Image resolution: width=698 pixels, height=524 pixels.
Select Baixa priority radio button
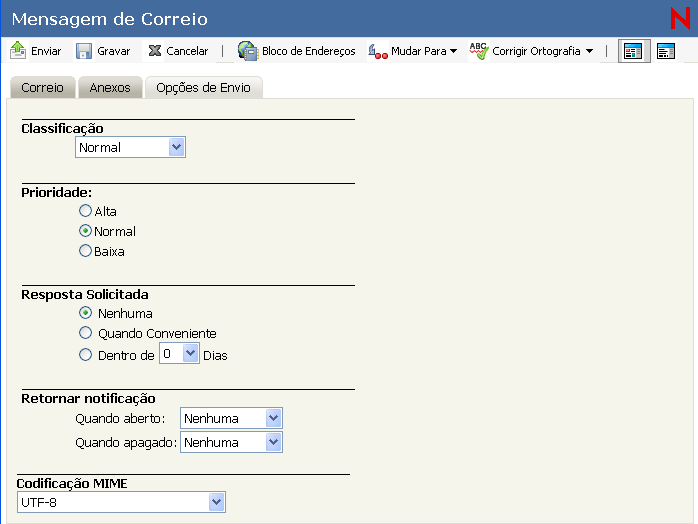[85, 251]
